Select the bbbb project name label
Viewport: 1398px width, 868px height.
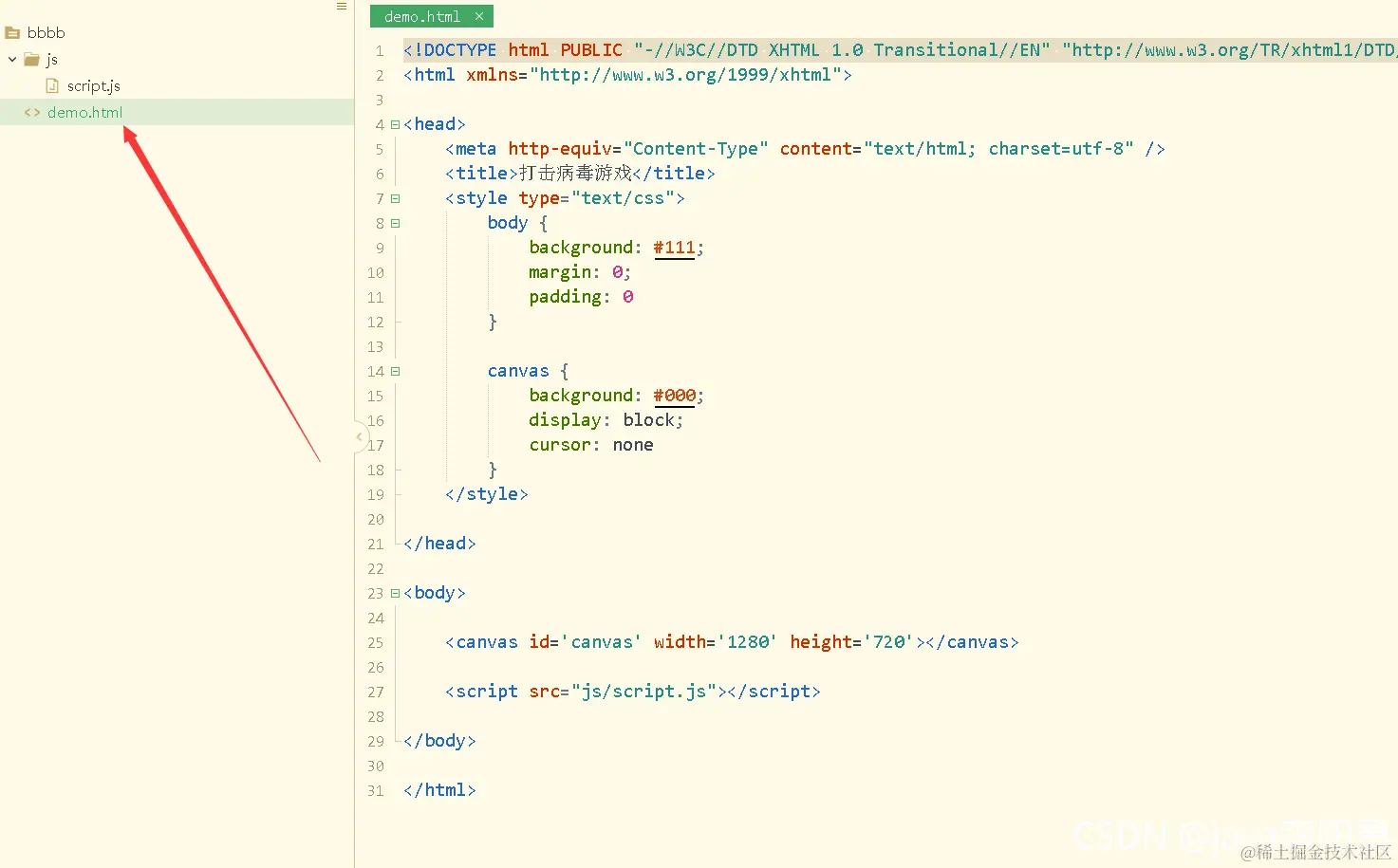point(46,33)
